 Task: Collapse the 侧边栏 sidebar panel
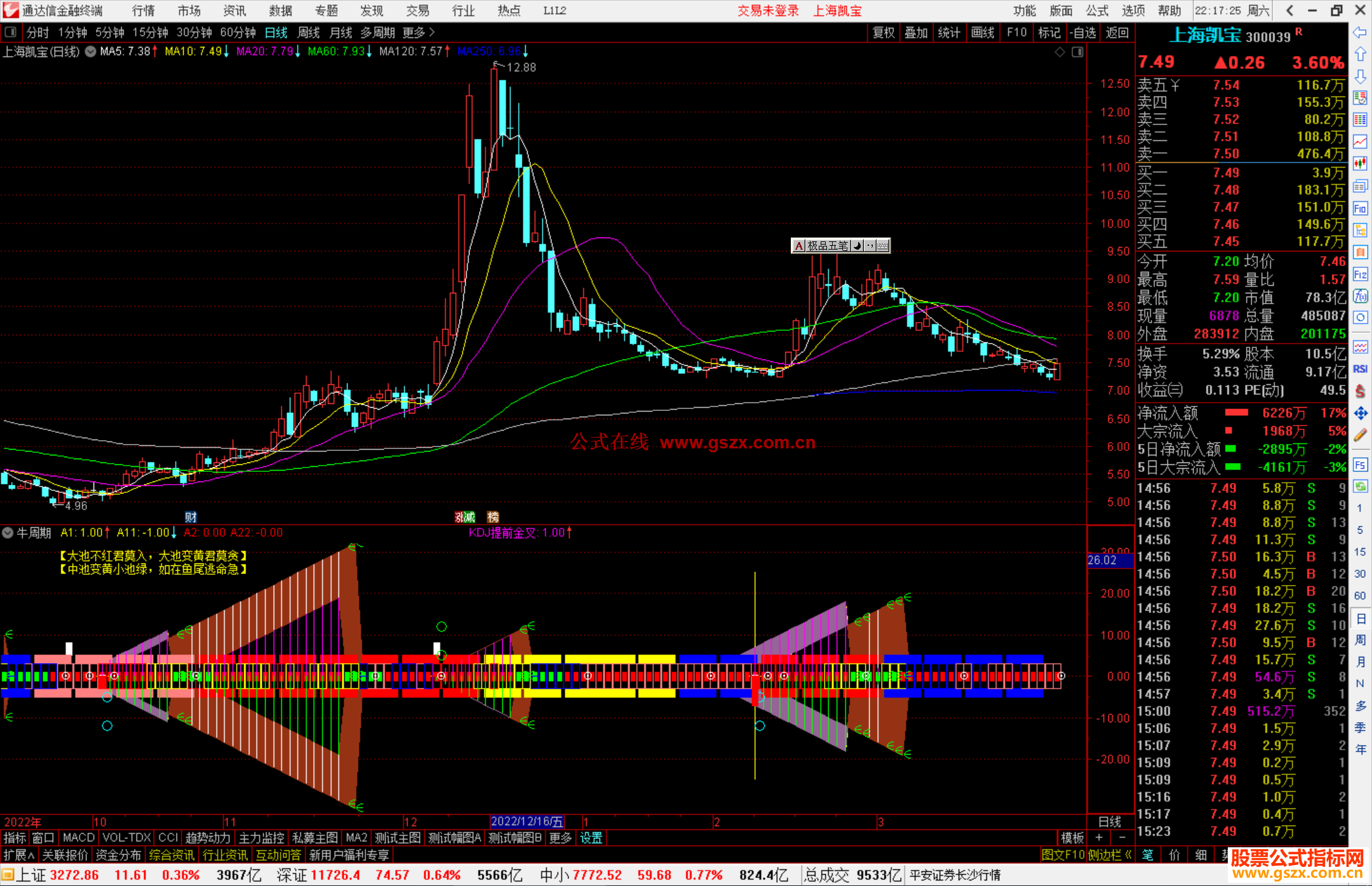click(1110, 855)
